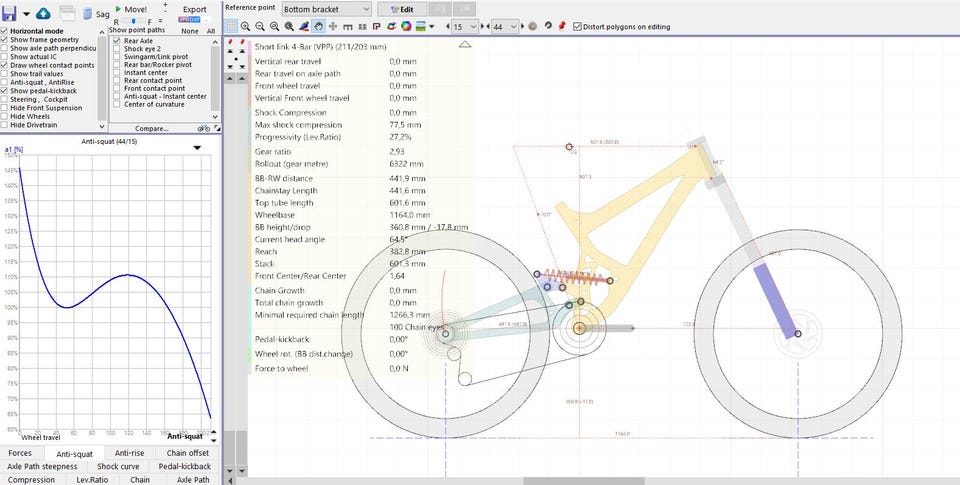Adjust the R to F move slider
960x485 pixels.
134,21
